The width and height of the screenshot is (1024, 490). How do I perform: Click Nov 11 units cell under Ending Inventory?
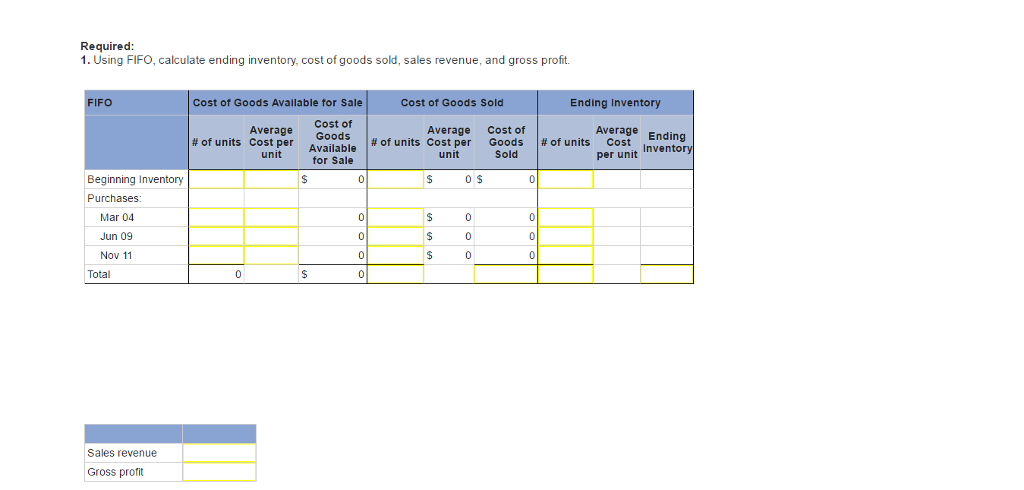566,255
